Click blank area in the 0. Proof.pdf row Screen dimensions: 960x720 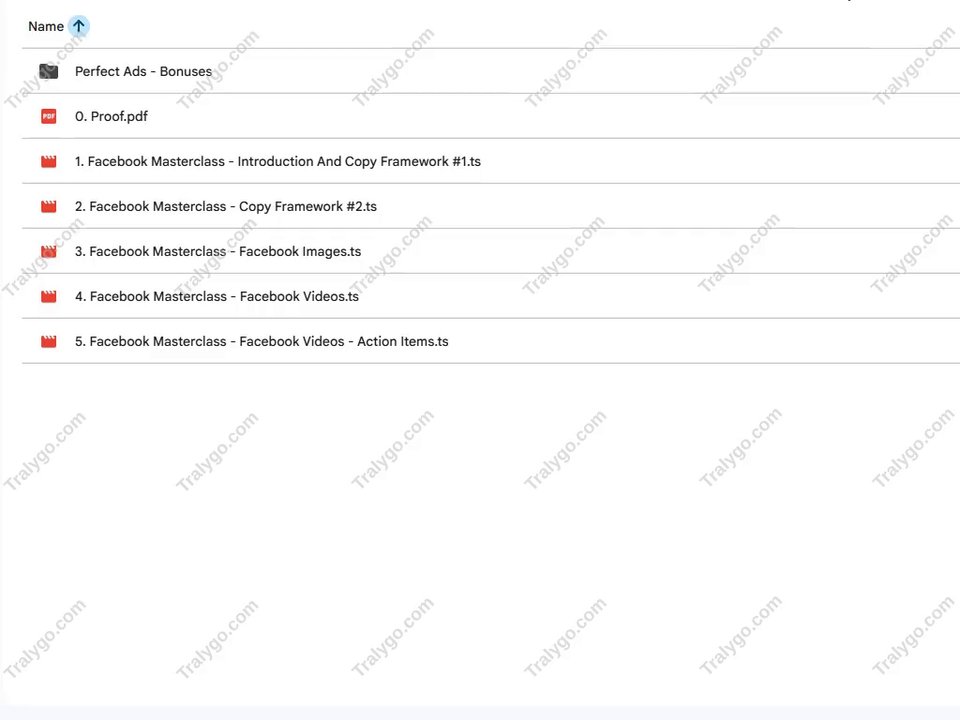pos(551,116)
